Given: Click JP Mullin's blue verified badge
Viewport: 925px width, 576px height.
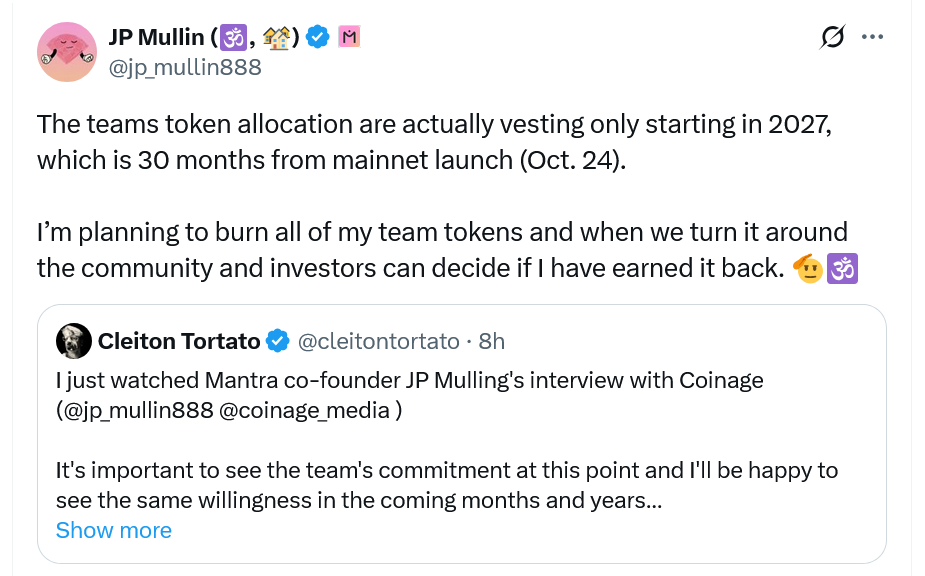Looking at the screenshot, I should point(318,38).
